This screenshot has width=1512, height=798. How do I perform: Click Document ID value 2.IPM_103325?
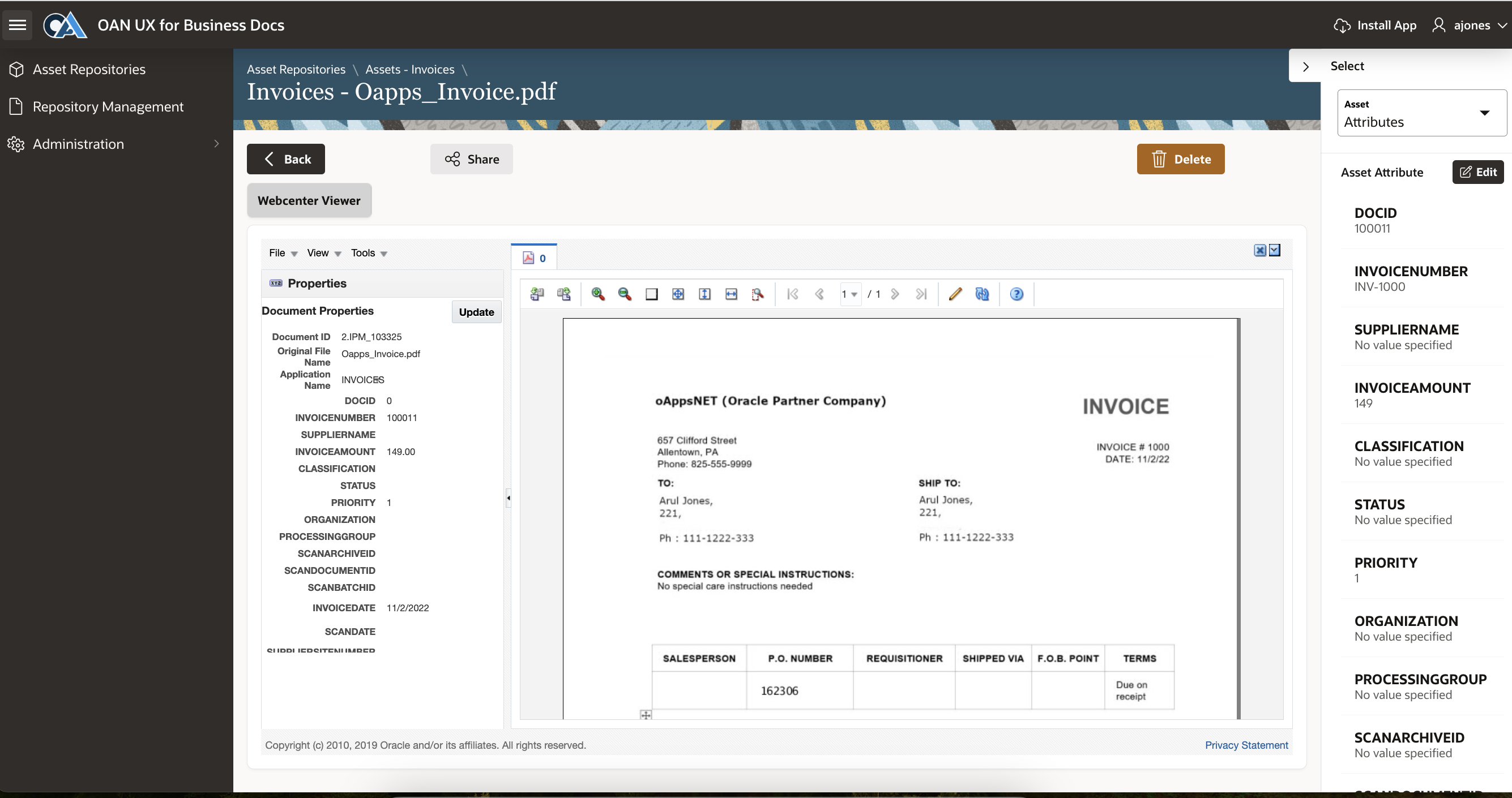(x=371, y=337)
